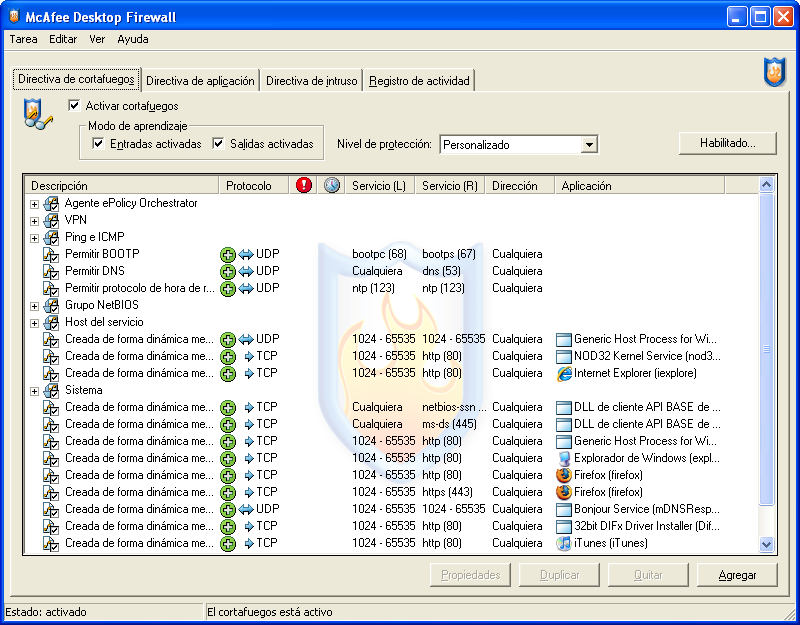The image size is (800, 625).
Task: Click the Servicio (L) column header
Action: click(380, 185)
